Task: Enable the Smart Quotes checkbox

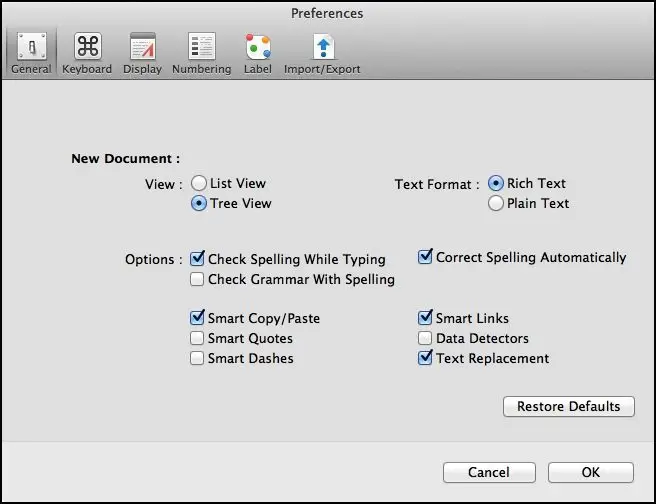Action: pyautogui.click(x=197, y=338)
